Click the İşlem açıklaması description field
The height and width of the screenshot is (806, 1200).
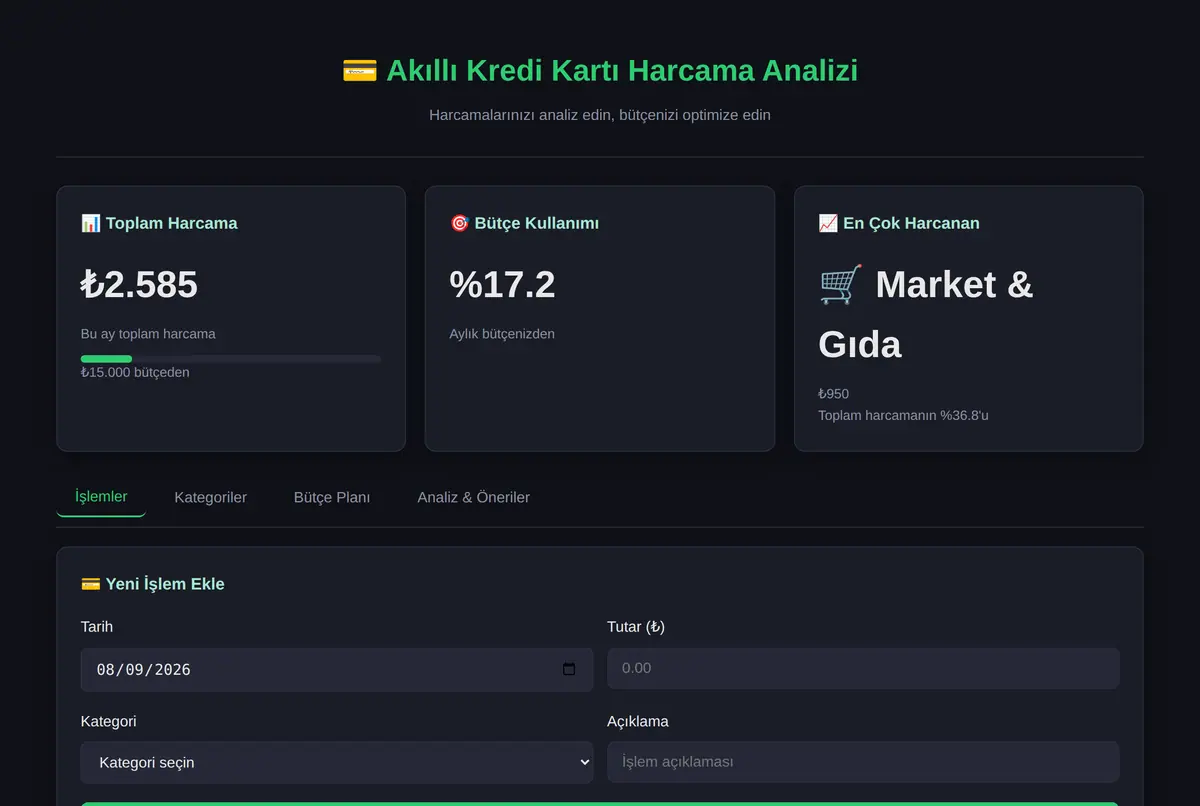(x=863, y=762)
